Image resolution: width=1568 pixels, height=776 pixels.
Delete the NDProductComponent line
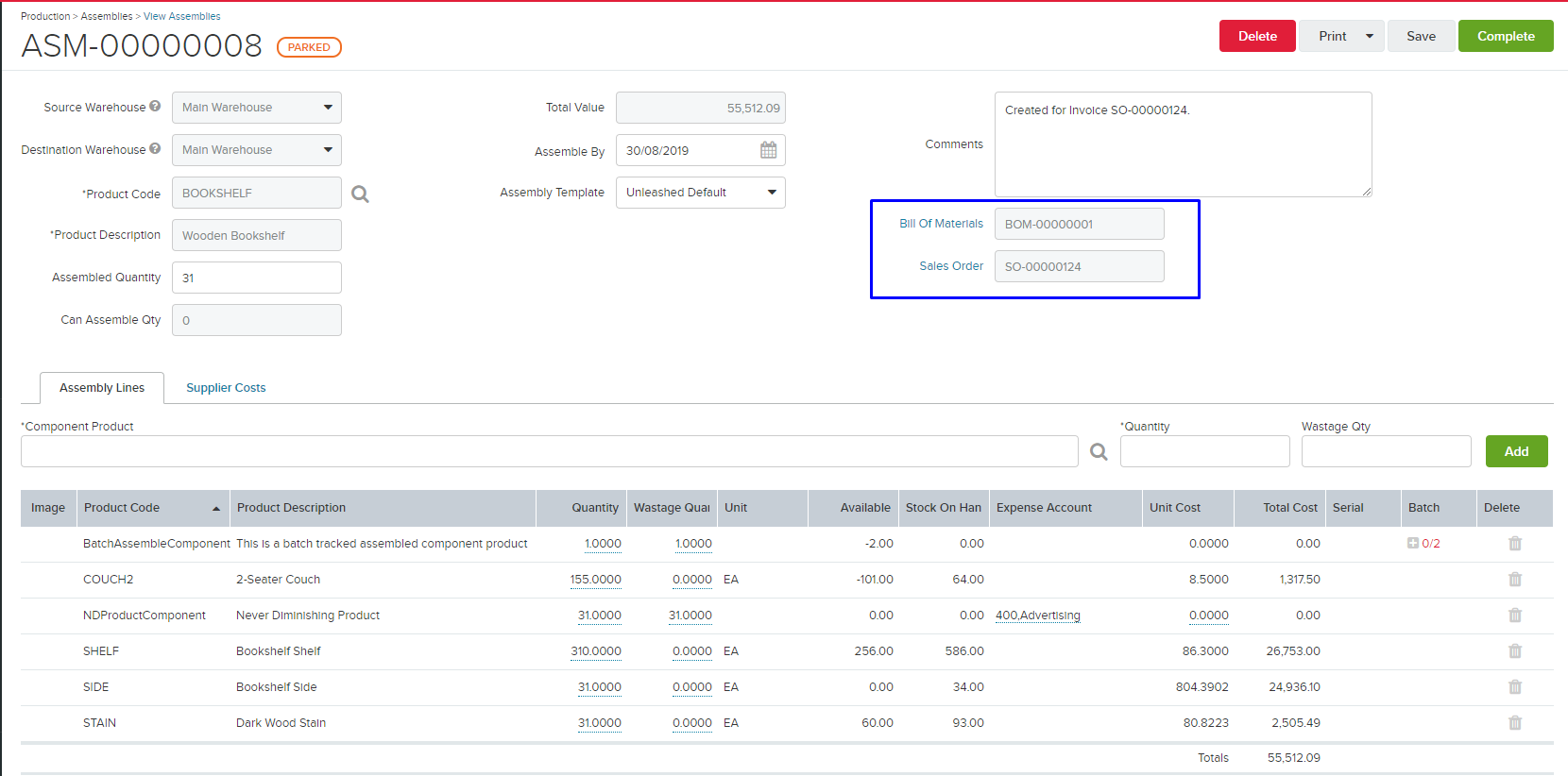pyautogui.click(x=1515, y=616)
